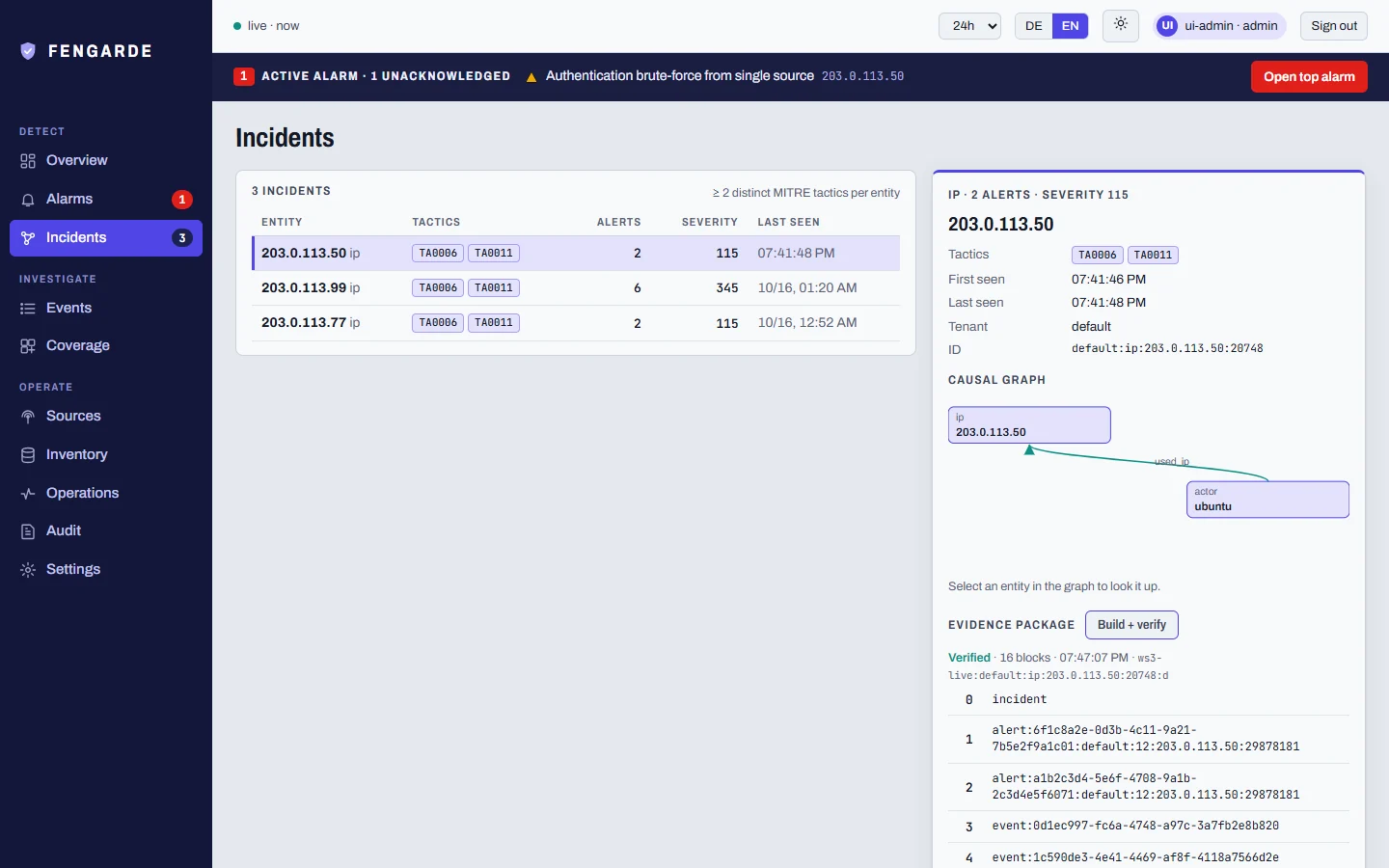Click the ip 203.0.113.50 node in causal graph
Viewport: 1389px width, 868px height.
tap(1029, 425)
